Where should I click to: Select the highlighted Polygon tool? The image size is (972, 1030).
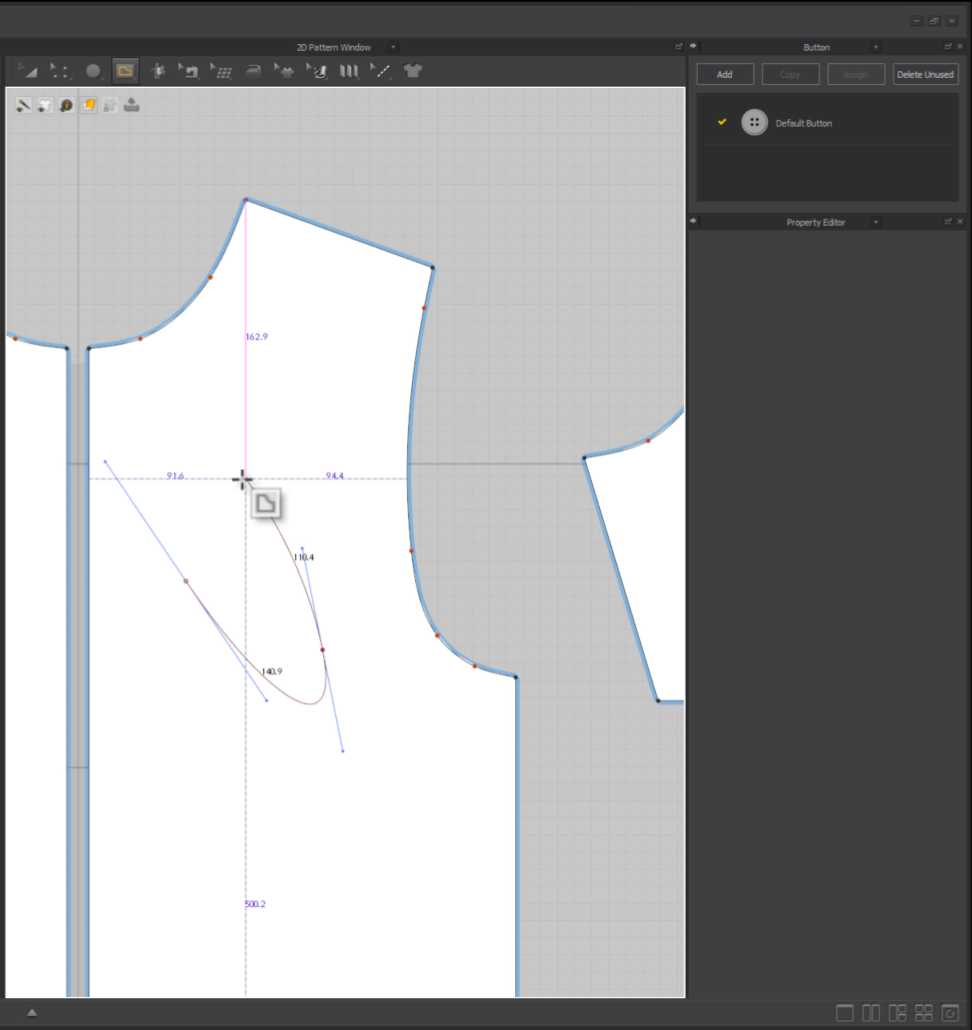pos(125,71)
